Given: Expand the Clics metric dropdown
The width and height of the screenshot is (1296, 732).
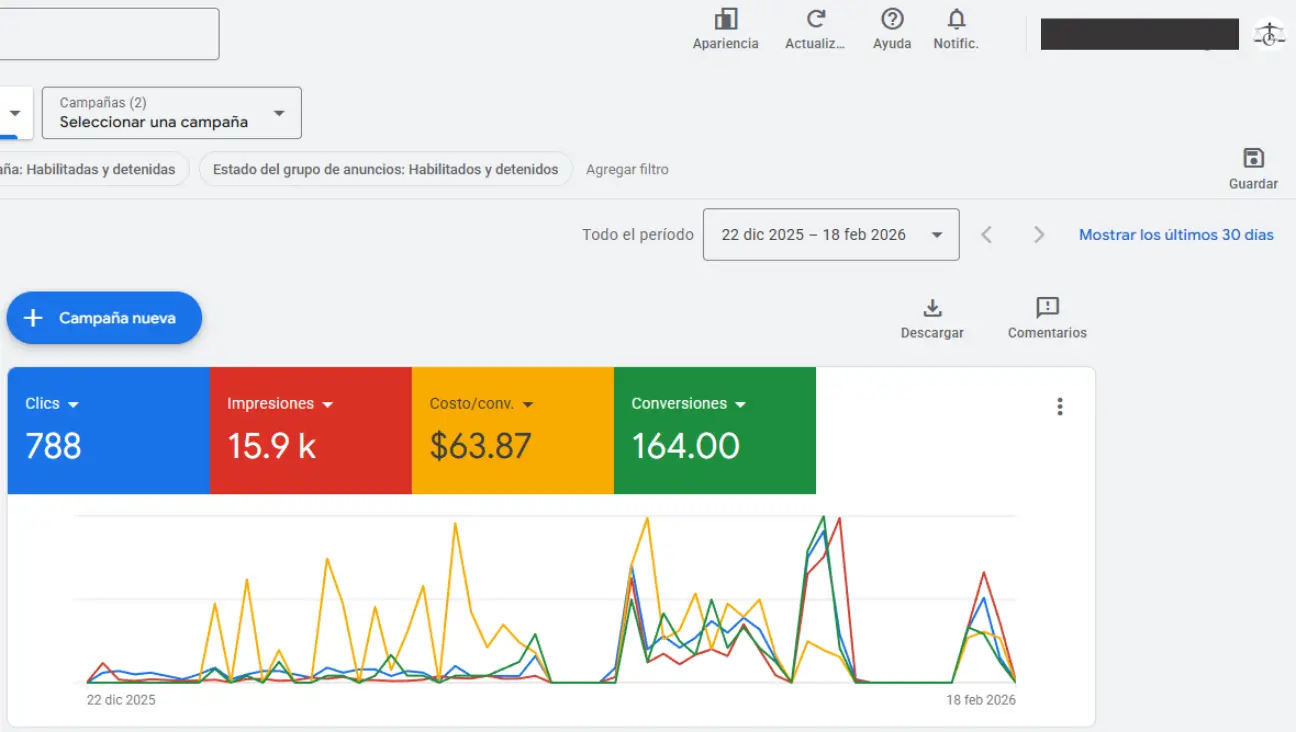Looking at the screenshot, I should pyautogui.click(x=52, y=404).
